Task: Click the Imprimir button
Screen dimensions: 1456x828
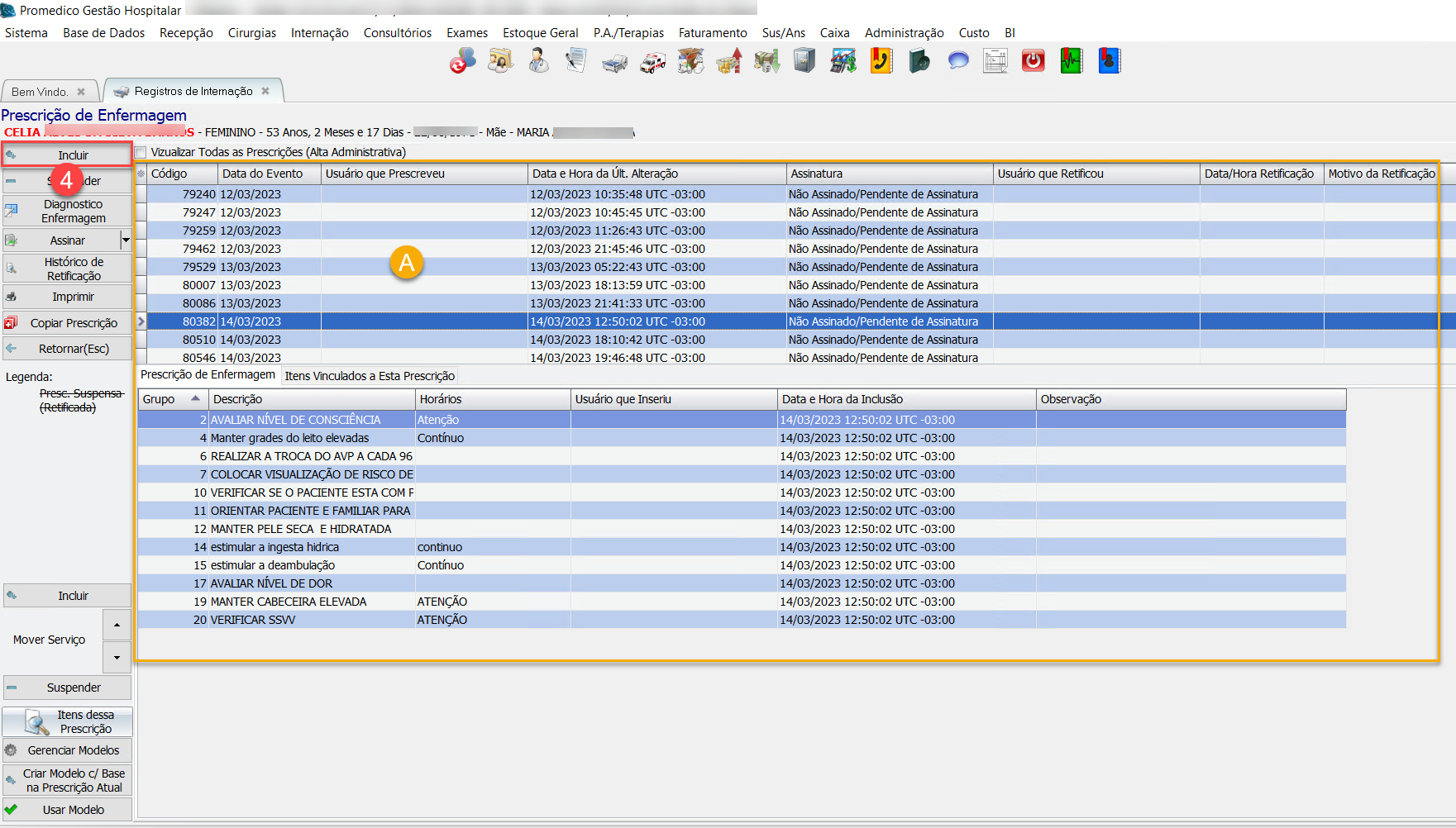Action: (x=68, y=297)
